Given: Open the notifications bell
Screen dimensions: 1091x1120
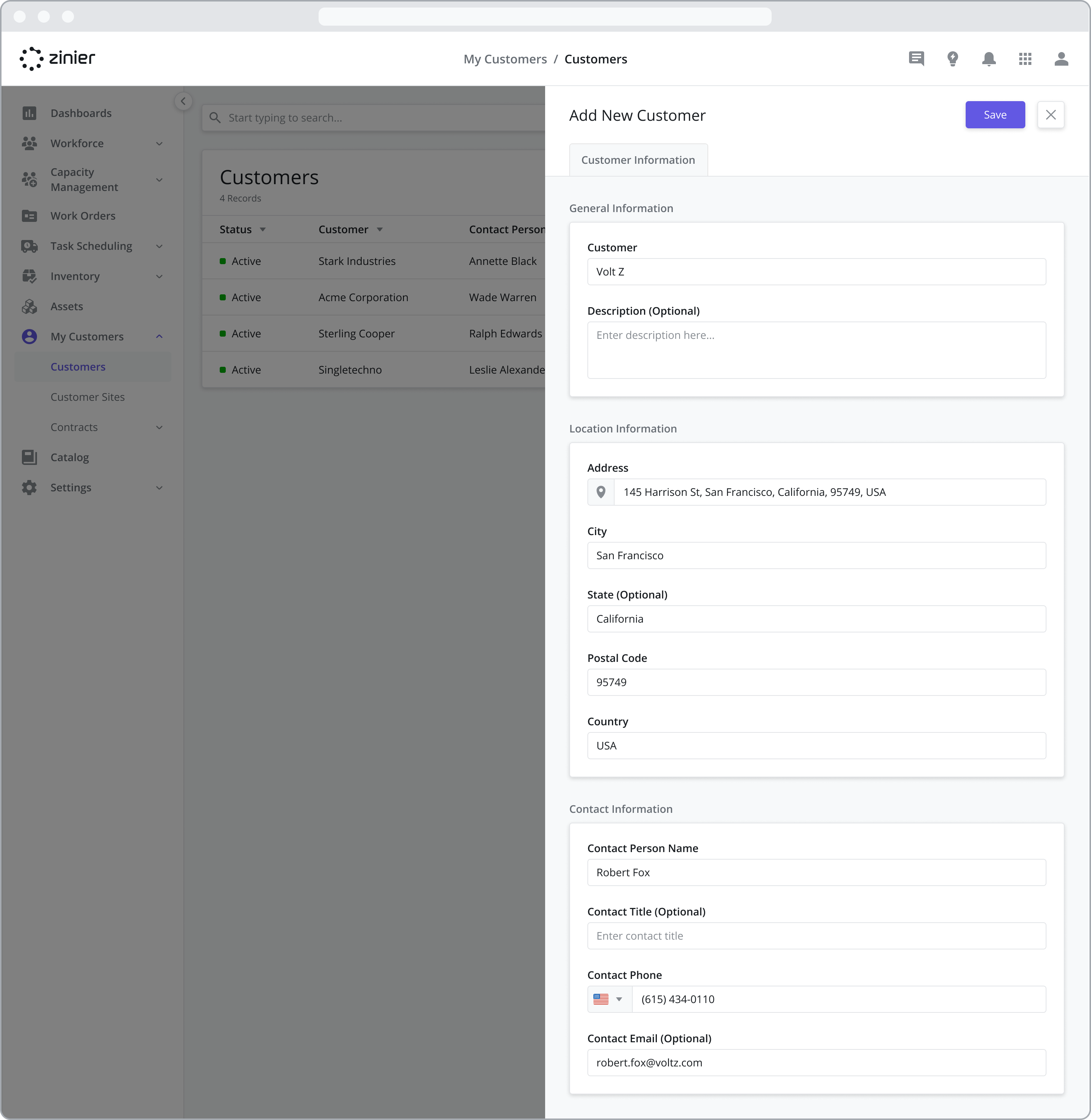Looking at the screenshot, I should click(988, 59).
